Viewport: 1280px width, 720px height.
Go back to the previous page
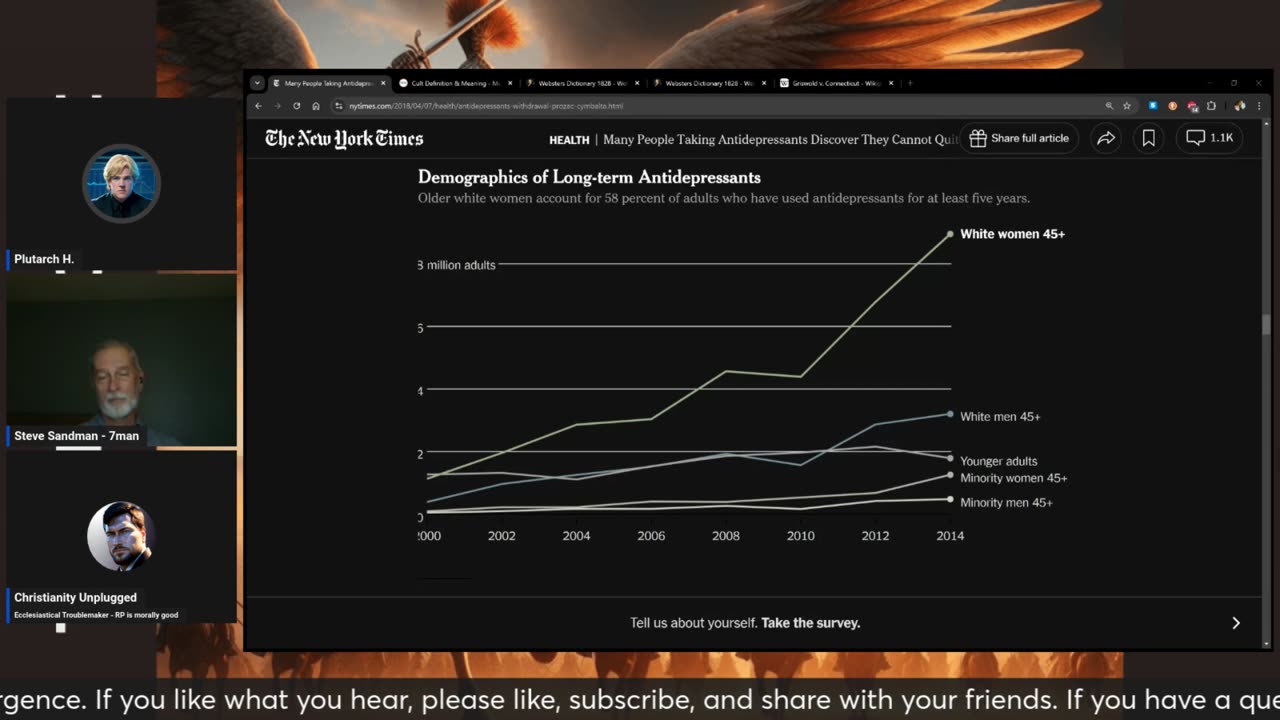(x=259, y=105)
